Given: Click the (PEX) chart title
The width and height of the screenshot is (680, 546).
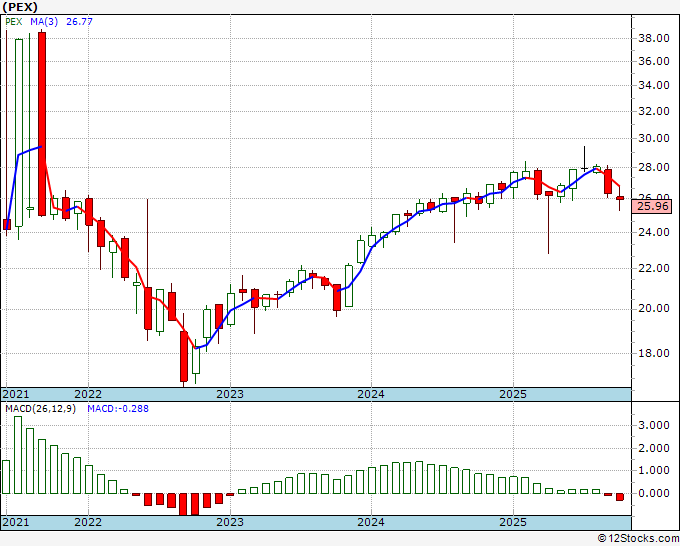Looking at the screenshot, I should (20, 7).
